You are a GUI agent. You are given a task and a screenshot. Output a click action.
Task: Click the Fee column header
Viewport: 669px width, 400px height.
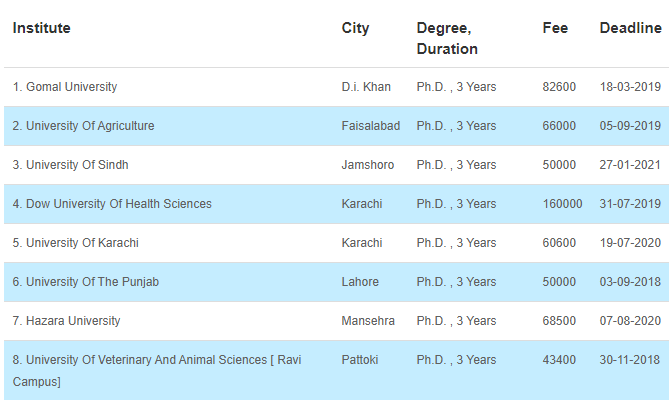click(x=555, y=28)
